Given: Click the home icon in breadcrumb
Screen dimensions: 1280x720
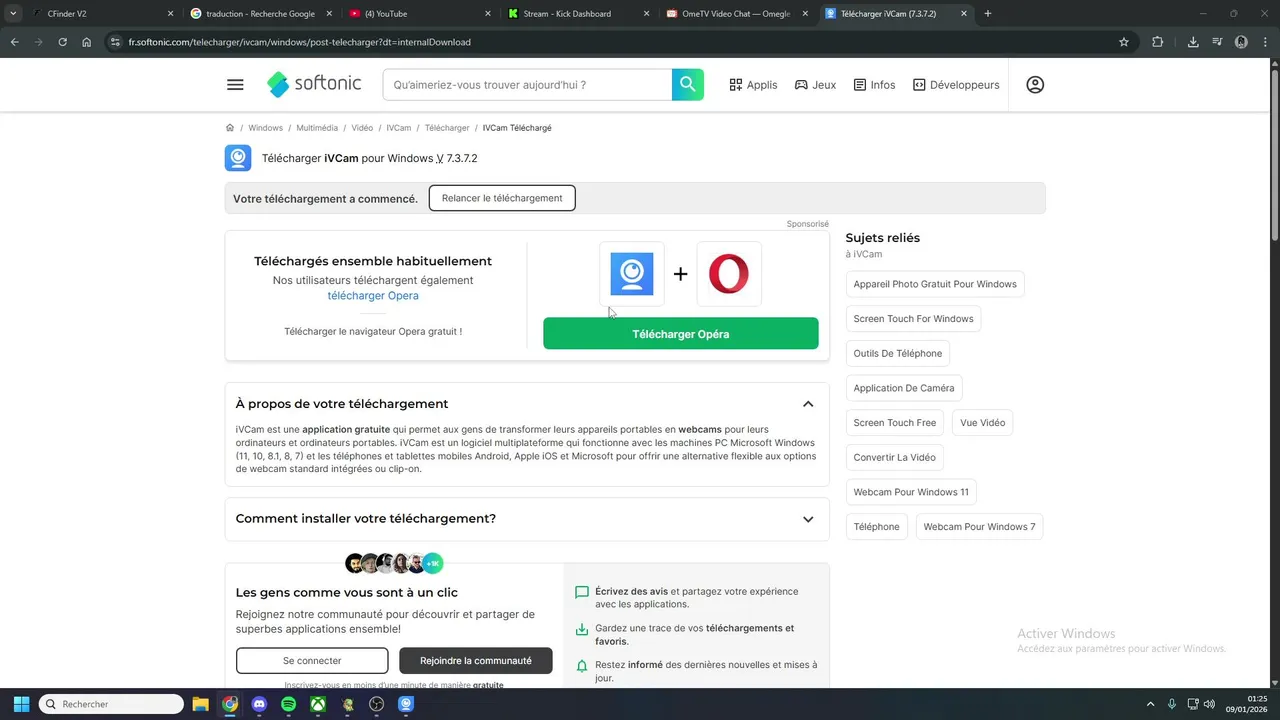Looking at the screenshot, I should (x=230, y=128).
